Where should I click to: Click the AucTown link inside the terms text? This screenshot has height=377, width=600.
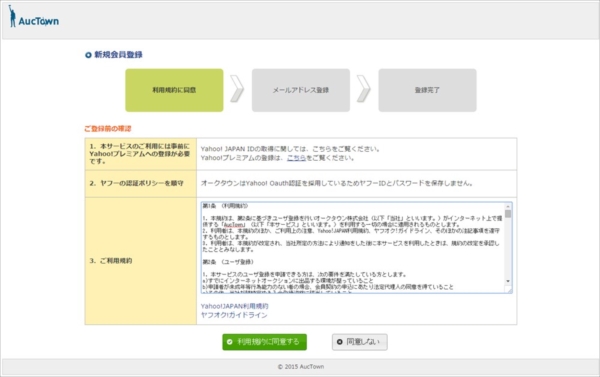coord(233,225)
